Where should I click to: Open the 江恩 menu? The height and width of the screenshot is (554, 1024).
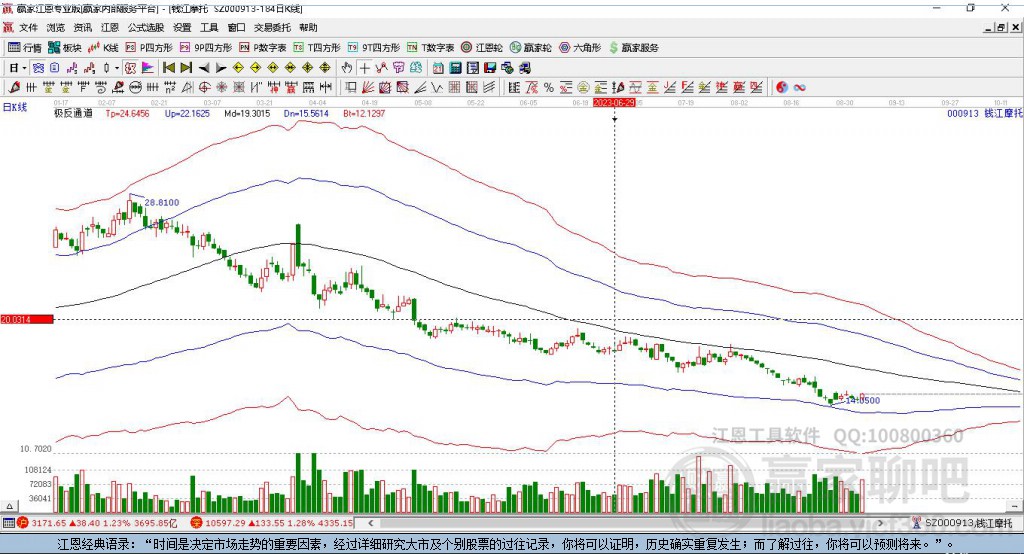110,27
